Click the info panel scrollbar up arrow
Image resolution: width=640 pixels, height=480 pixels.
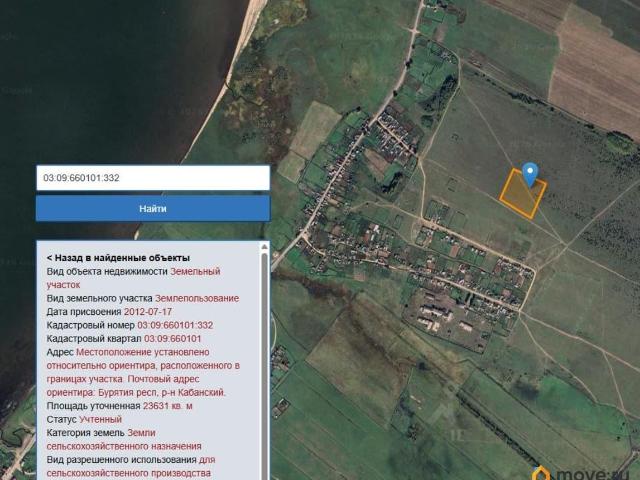(x=264, y=247)
